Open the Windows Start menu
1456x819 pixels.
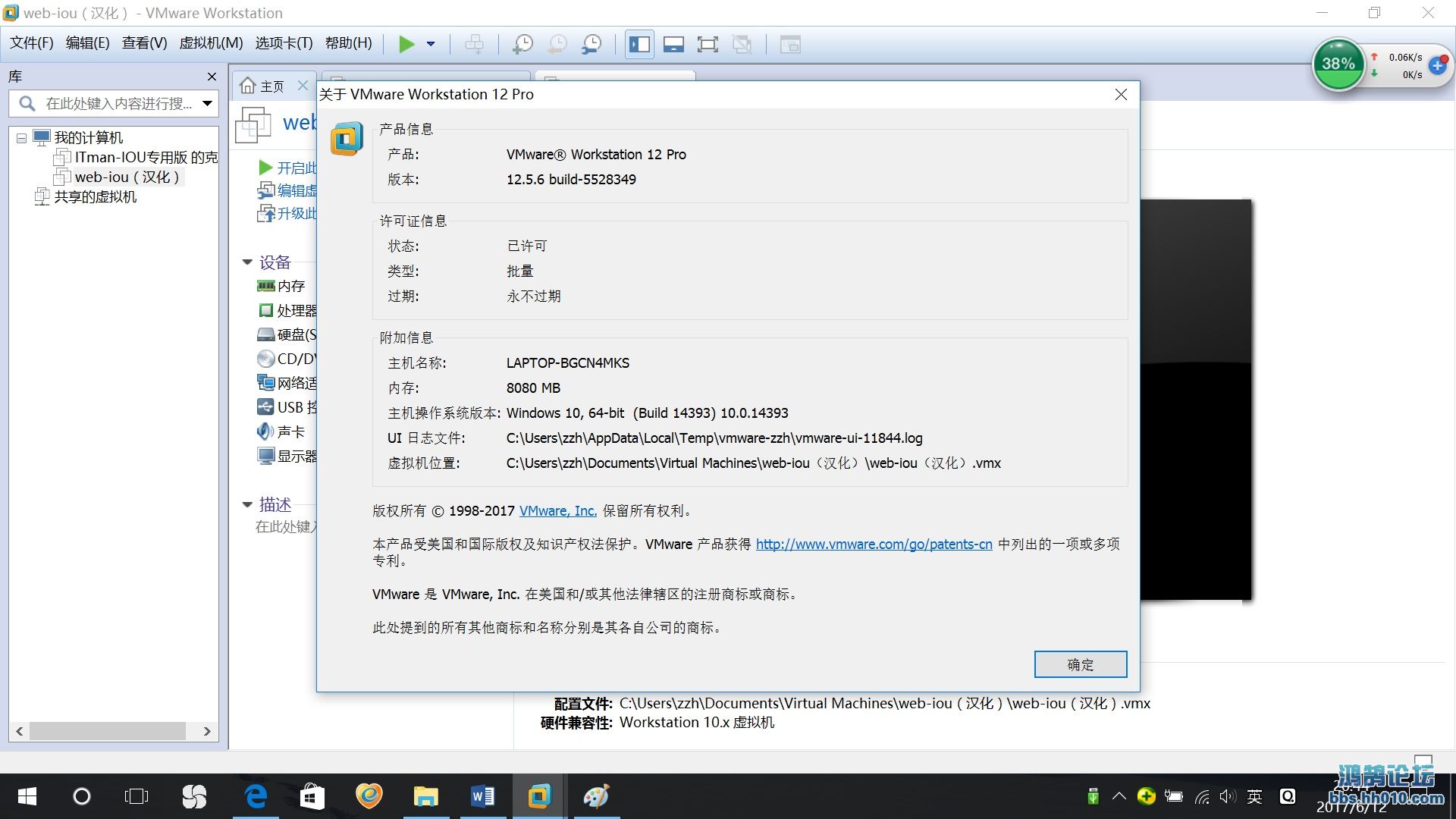click(x=27, y=796)
